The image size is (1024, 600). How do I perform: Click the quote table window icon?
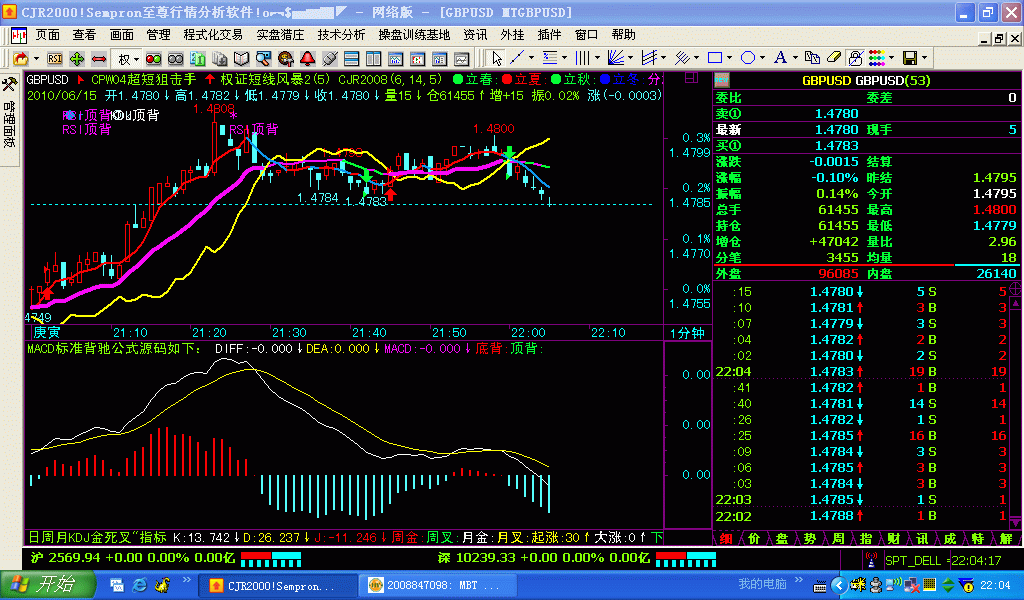click(440, 59)
